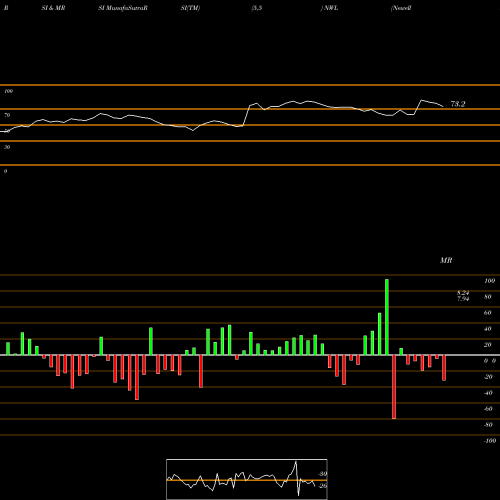Click the 'MR' panel title

446,260
